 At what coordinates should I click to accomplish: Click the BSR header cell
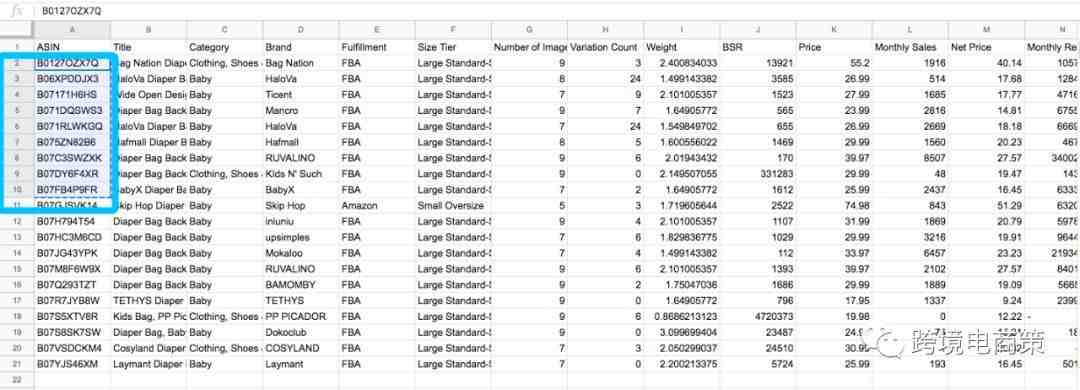point(758,47)
